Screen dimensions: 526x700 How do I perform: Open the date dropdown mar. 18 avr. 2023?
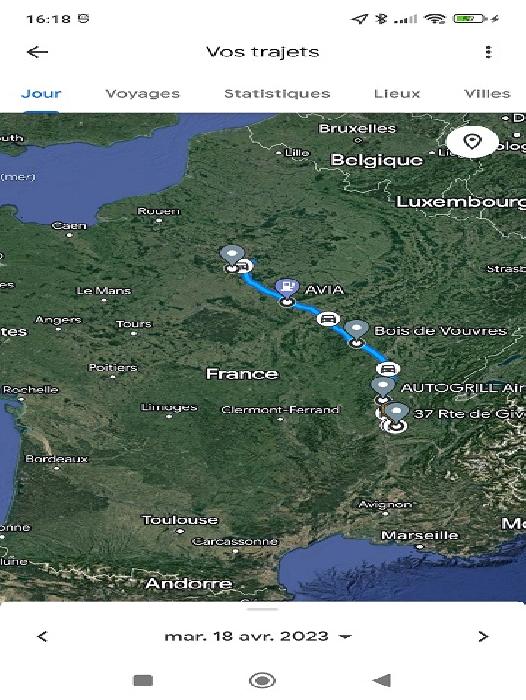click(x=258, y=636)
